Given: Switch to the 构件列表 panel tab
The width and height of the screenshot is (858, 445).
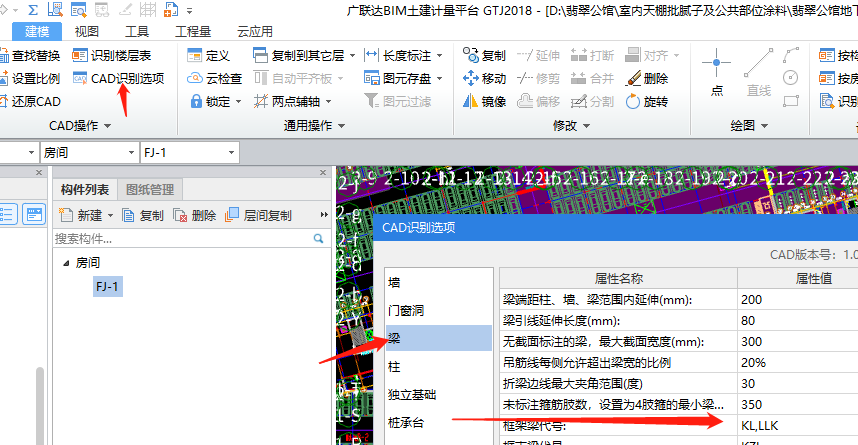Looking at the screenshot, I should point(85,190).
